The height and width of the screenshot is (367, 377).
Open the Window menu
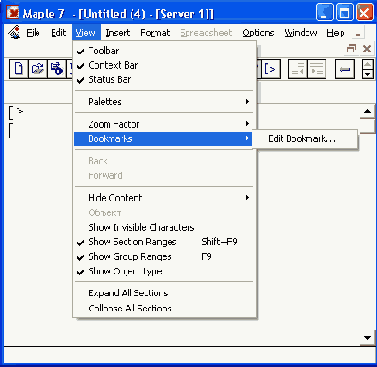tap(301, 33)
